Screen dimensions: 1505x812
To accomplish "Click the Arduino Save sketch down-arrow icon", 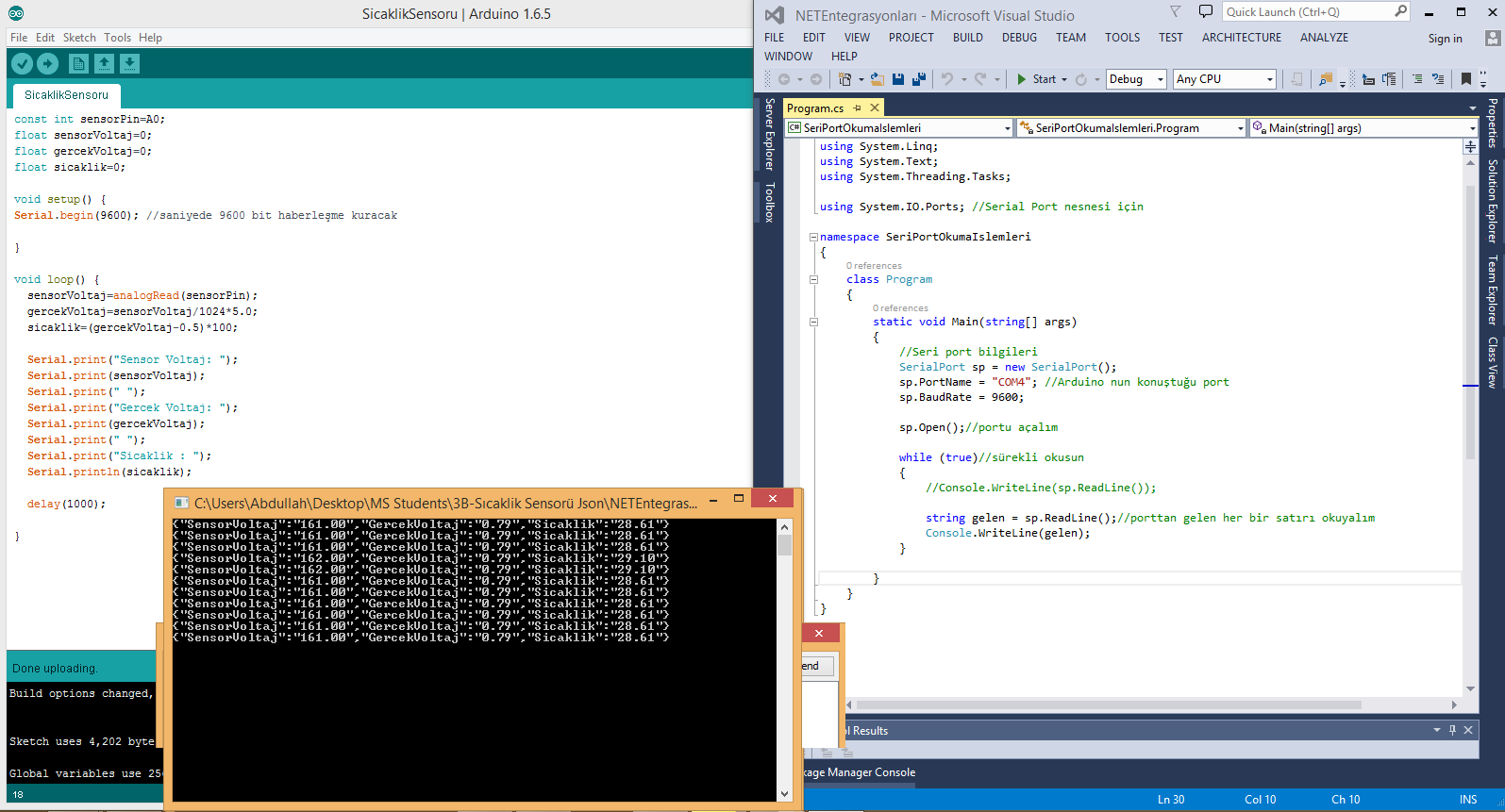I will (129, 63).
